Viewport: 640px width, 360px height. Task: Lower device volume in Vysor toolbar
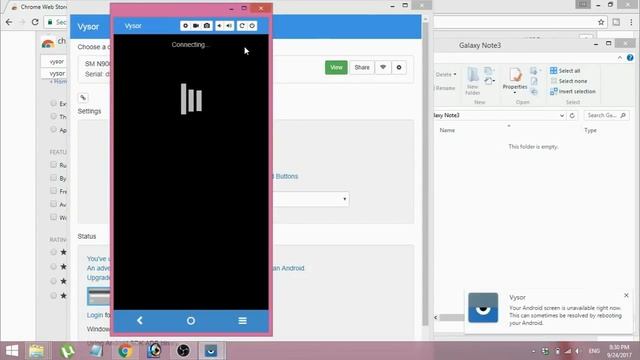(x=220, y=26)
